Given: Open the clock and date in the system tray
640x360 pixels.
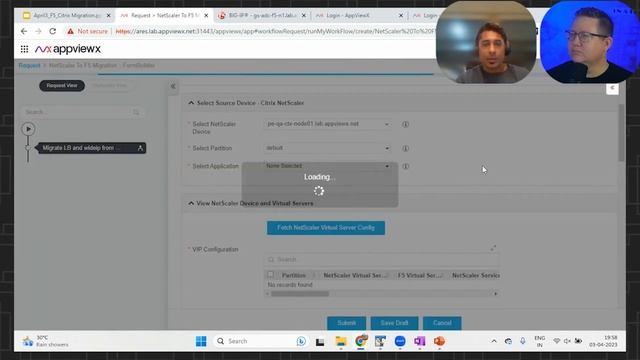Looking at the screenshot, I should pos(603,341).
